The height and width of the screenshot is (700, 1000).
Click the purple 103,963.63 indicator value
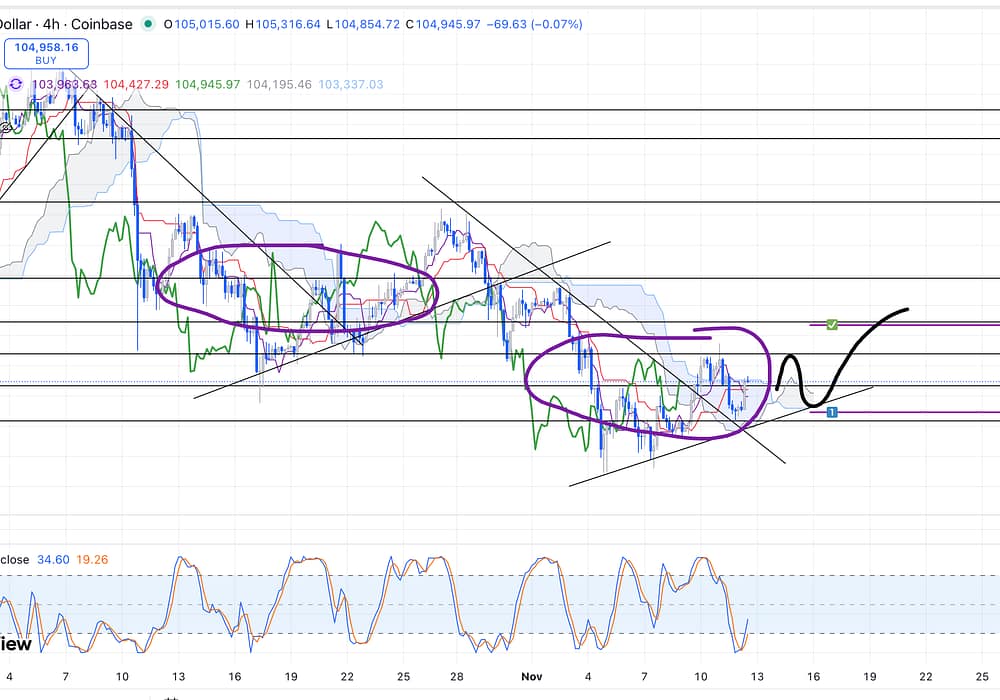65,85
